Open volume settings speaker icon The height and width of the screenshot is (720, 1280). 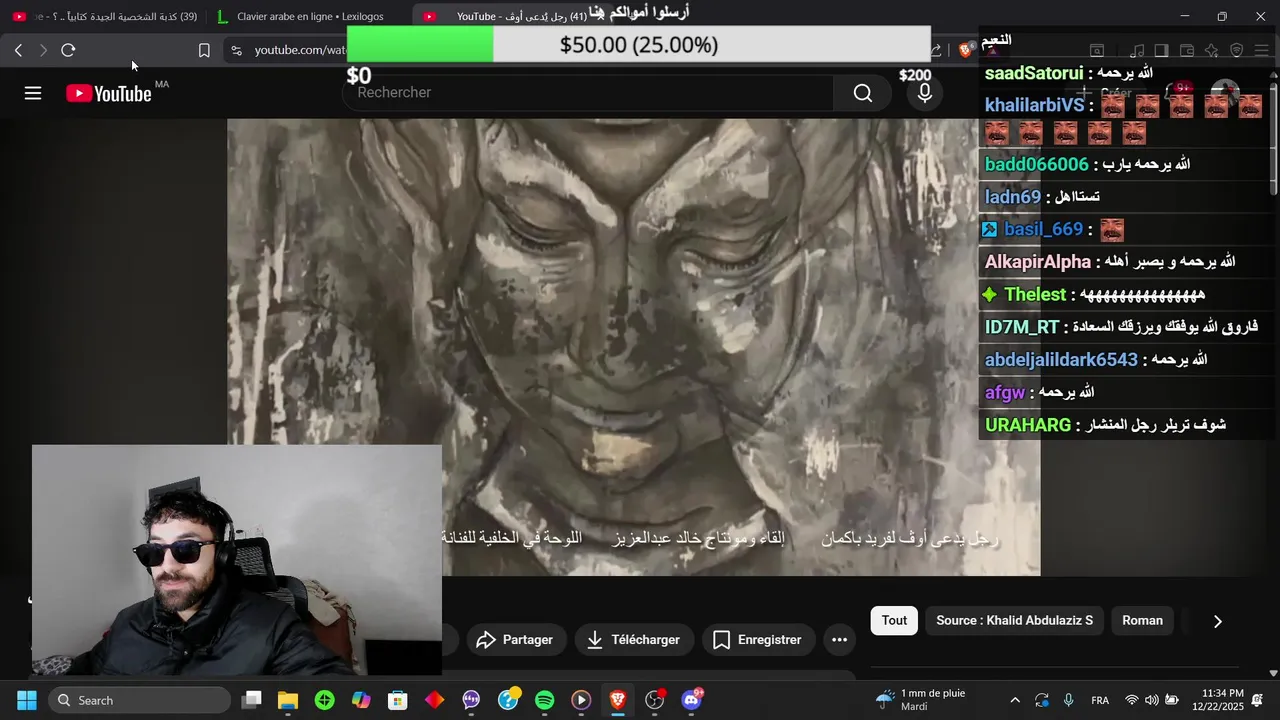pos(1151,700)
